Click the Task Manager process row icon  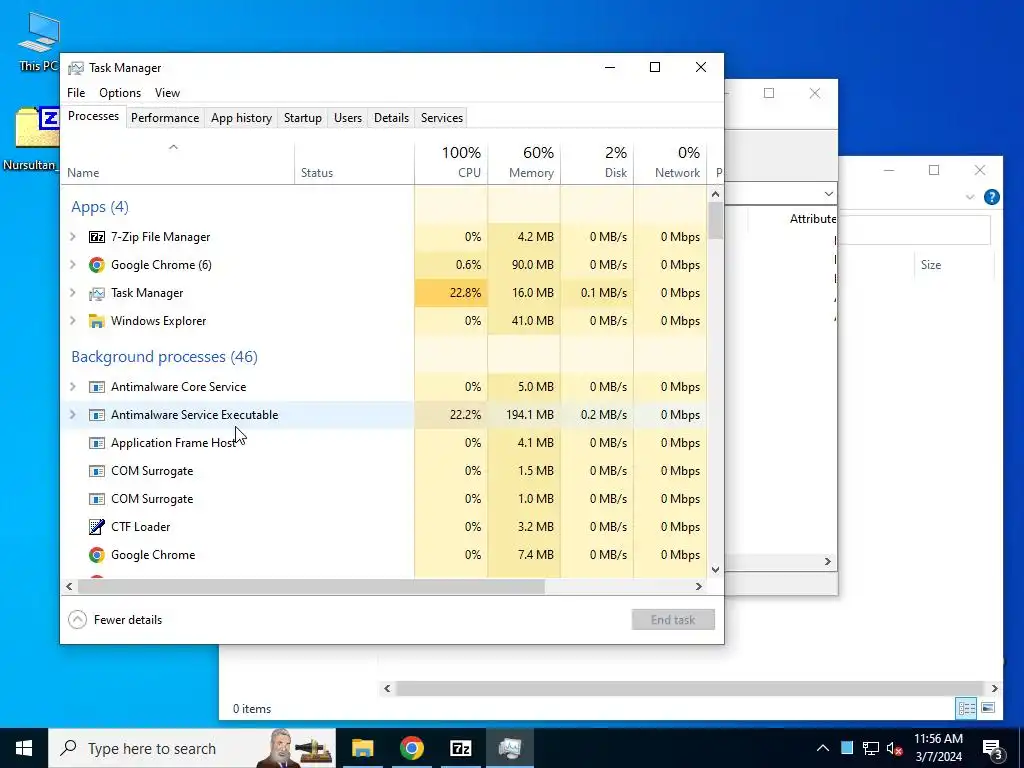[97, 293]
